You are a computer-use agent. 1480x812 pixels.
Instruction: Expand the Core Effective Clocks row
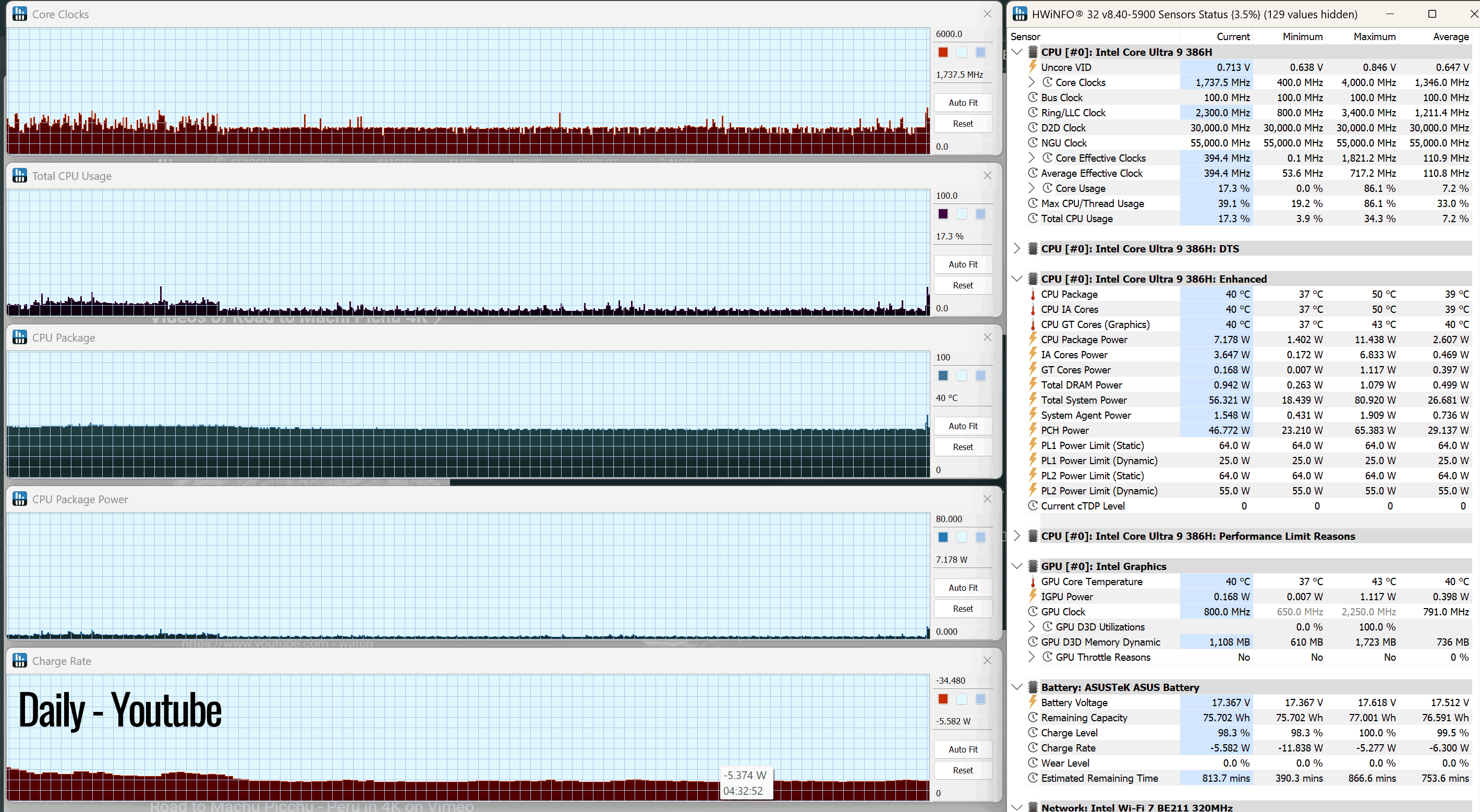(1032, 158)
